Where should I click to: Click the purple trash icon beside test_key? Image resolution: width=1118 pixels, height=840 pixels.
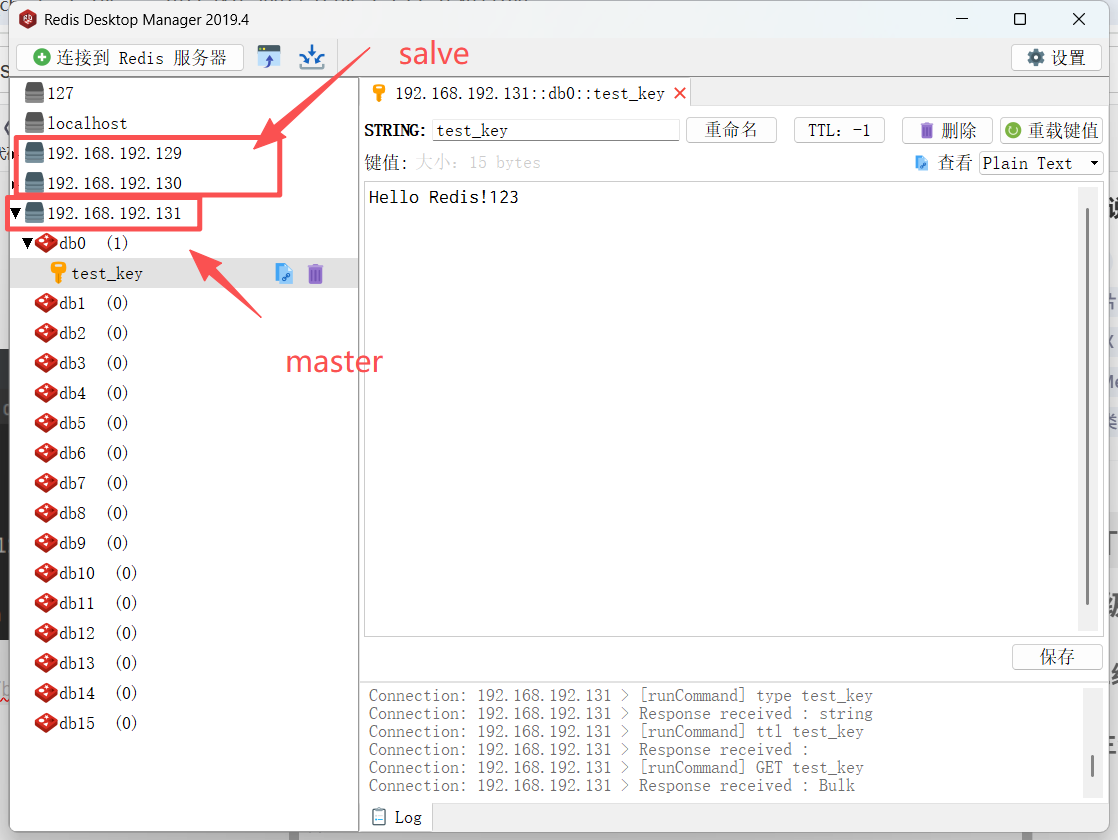coord(315,273)
